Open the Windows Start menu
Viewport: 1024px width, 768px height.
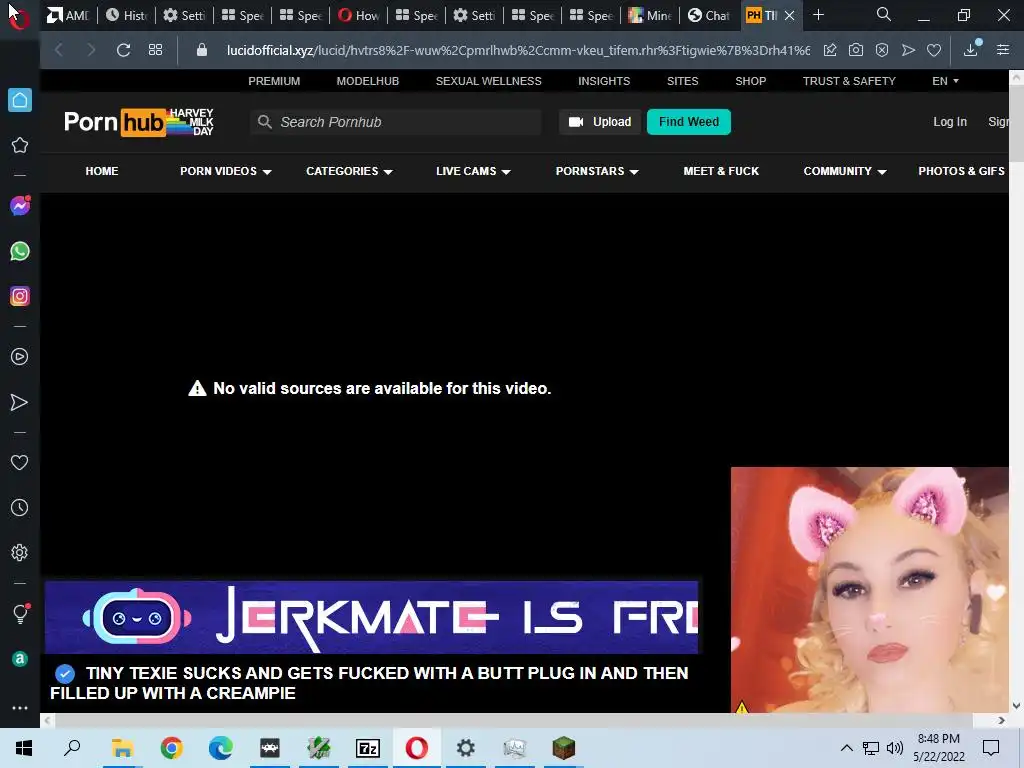coord(24,748)
